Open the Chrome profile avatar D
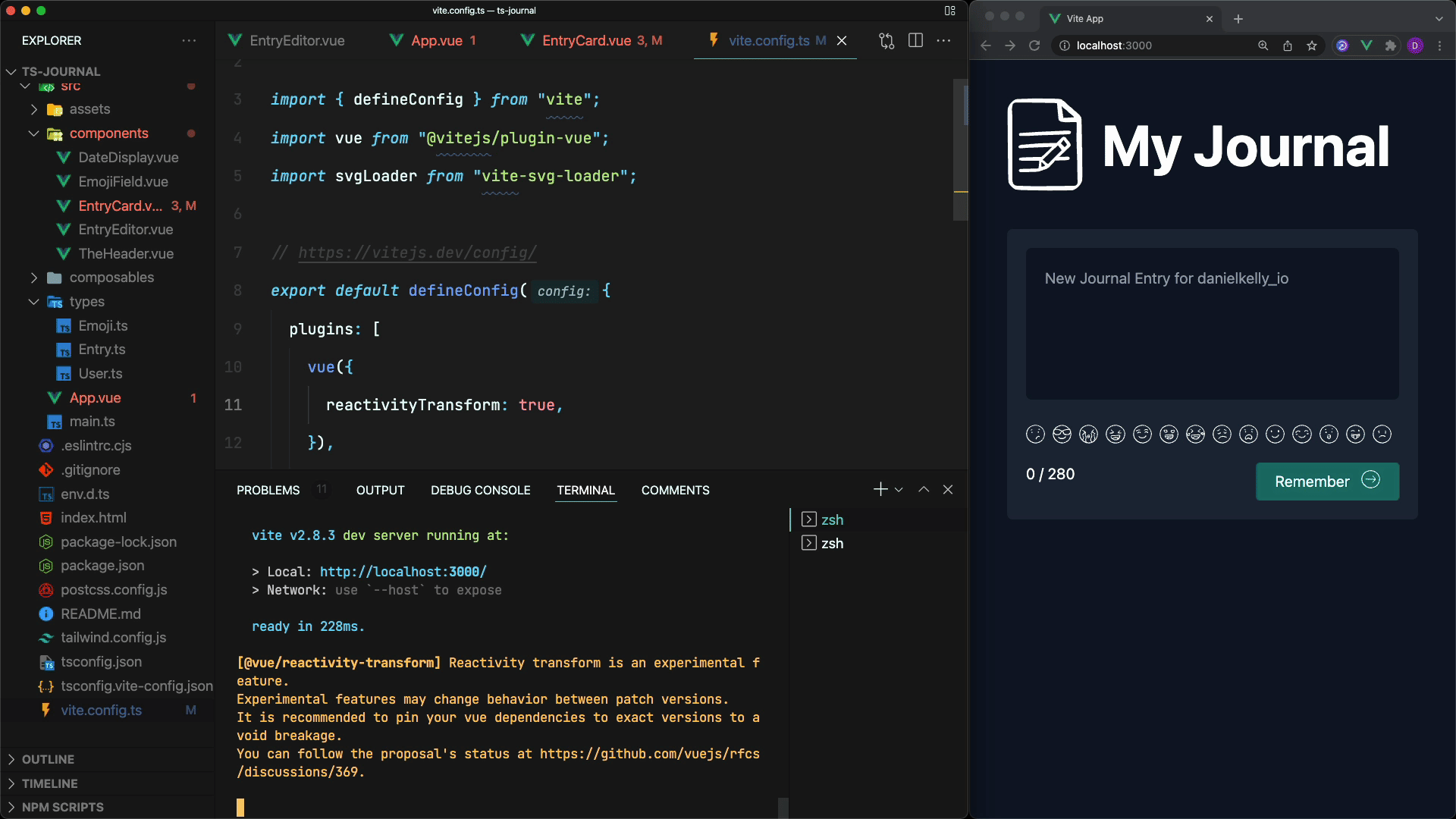The width and height of the screenshot is (1456, 819). (1415, 45)
